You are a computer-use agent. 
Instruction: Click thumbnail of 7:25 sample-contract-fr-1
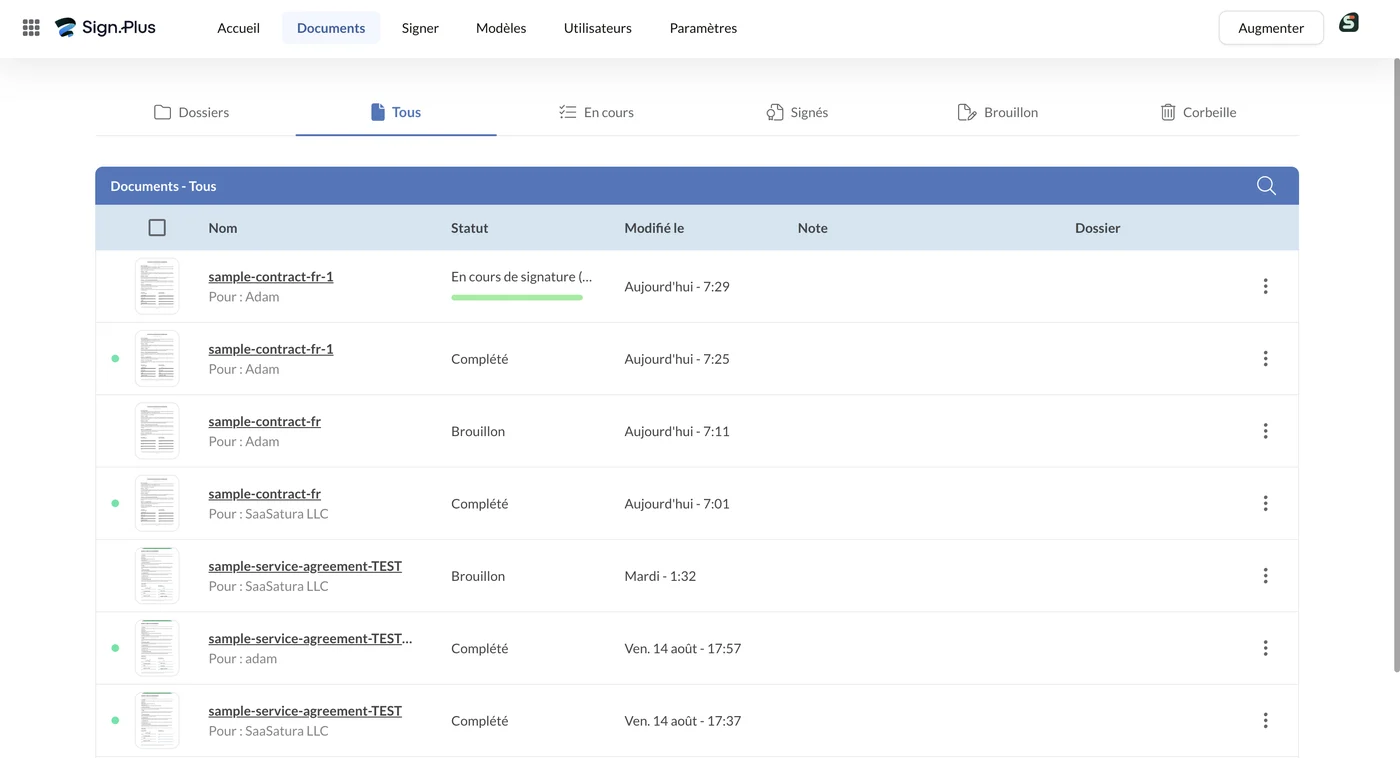(x=157, y=358)
